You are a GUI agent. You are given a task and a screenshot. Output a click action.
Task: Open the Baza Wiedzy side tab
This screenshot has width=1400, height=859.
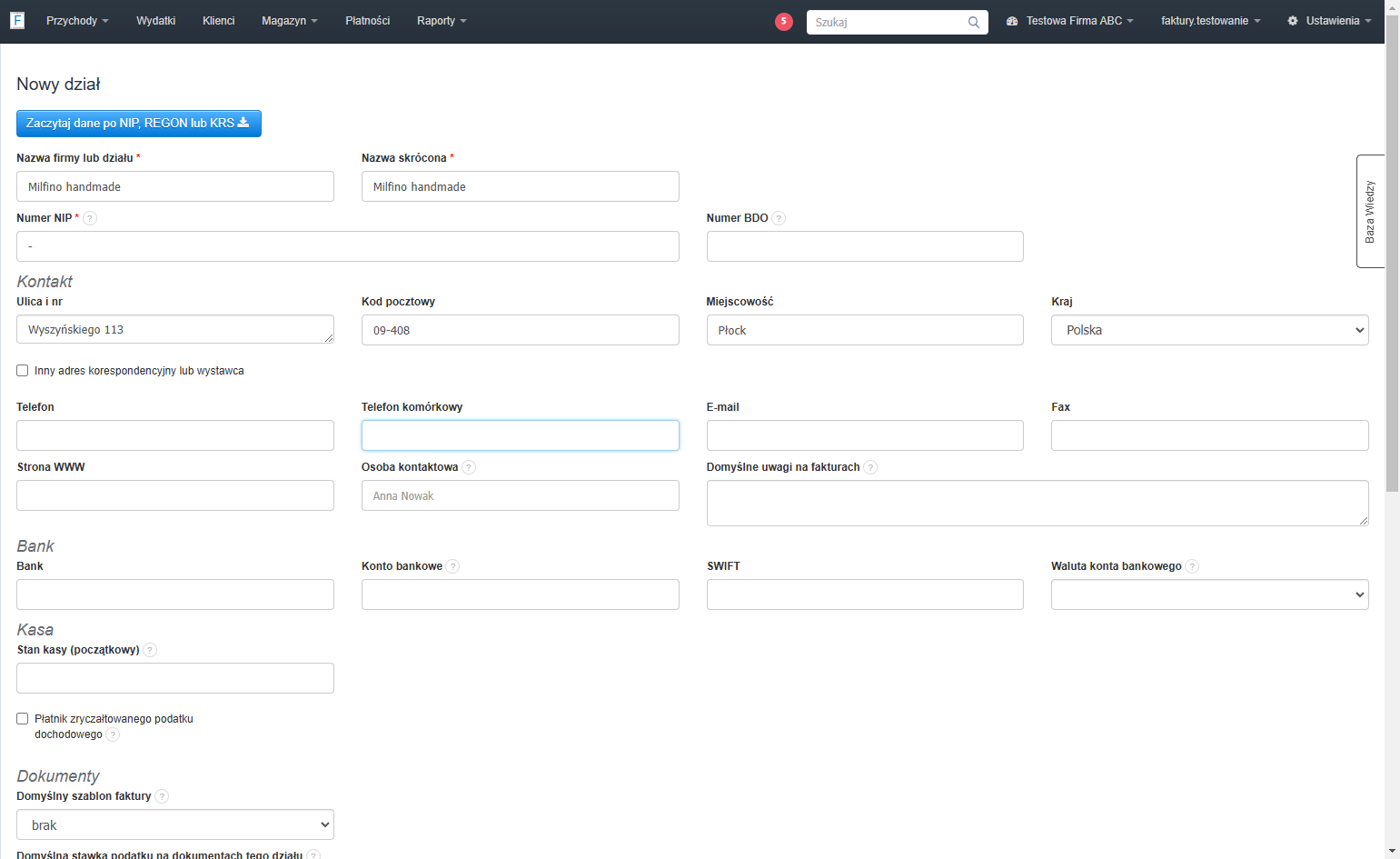(x=1370, y=211)
